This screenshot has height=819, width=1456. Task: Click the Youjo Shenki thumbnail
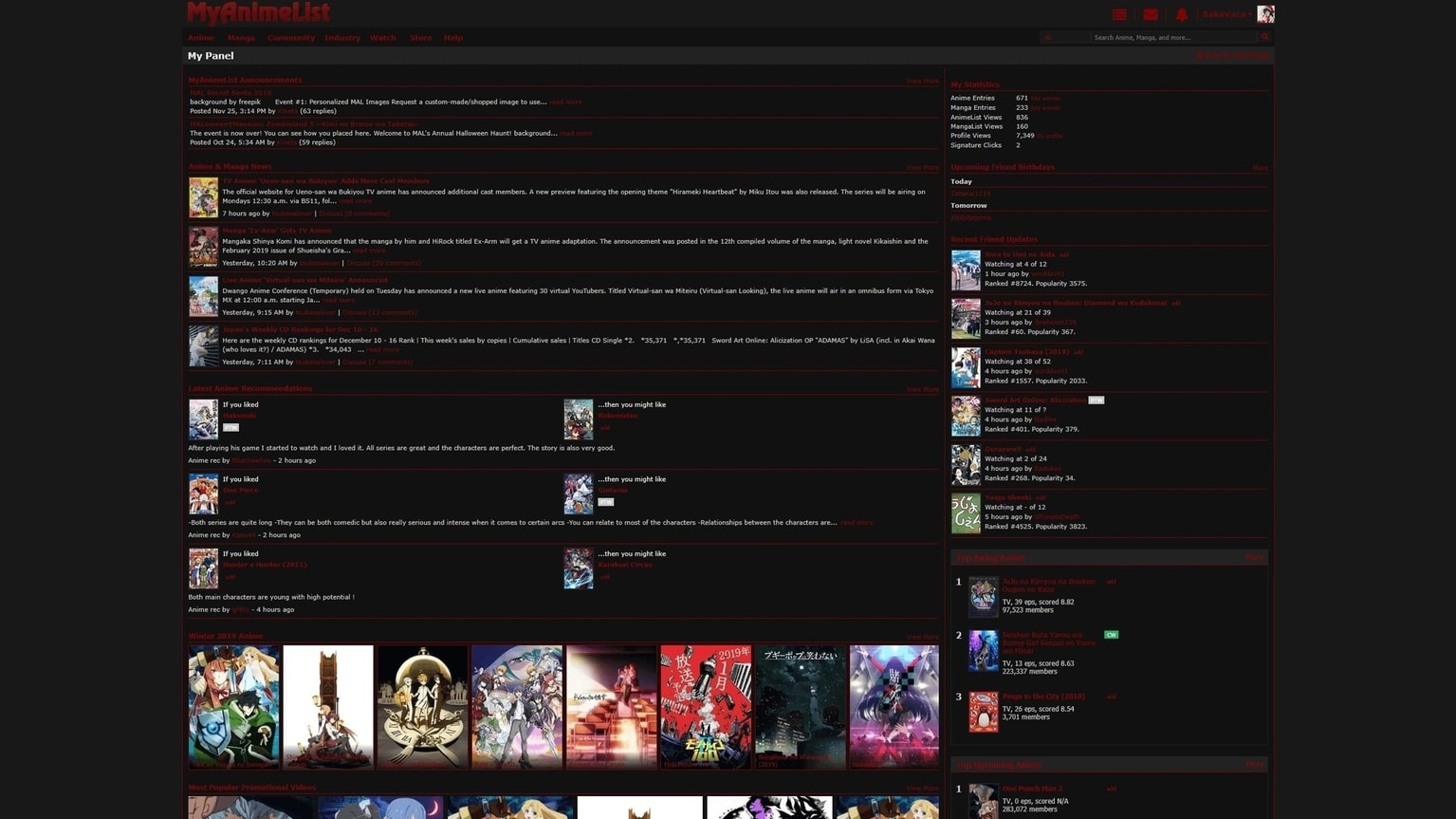click(x=966, y=513)
